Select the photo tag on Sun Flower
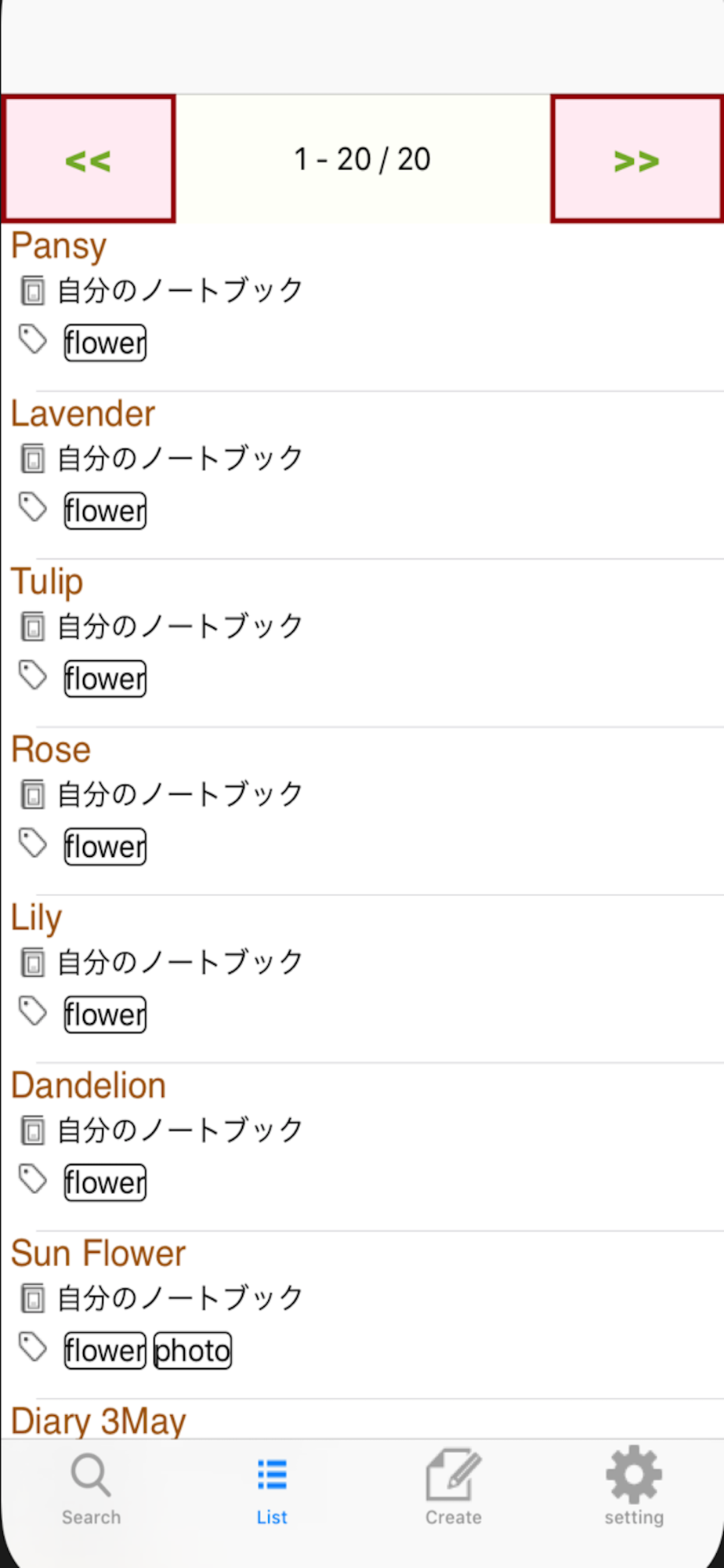724x1568 pixels. point(193,1351)
